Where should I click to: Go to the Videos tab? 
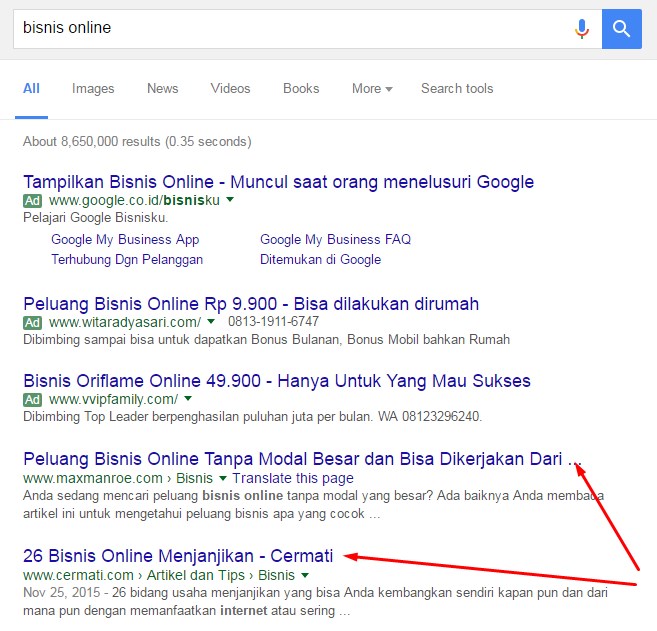pos(230,88)
